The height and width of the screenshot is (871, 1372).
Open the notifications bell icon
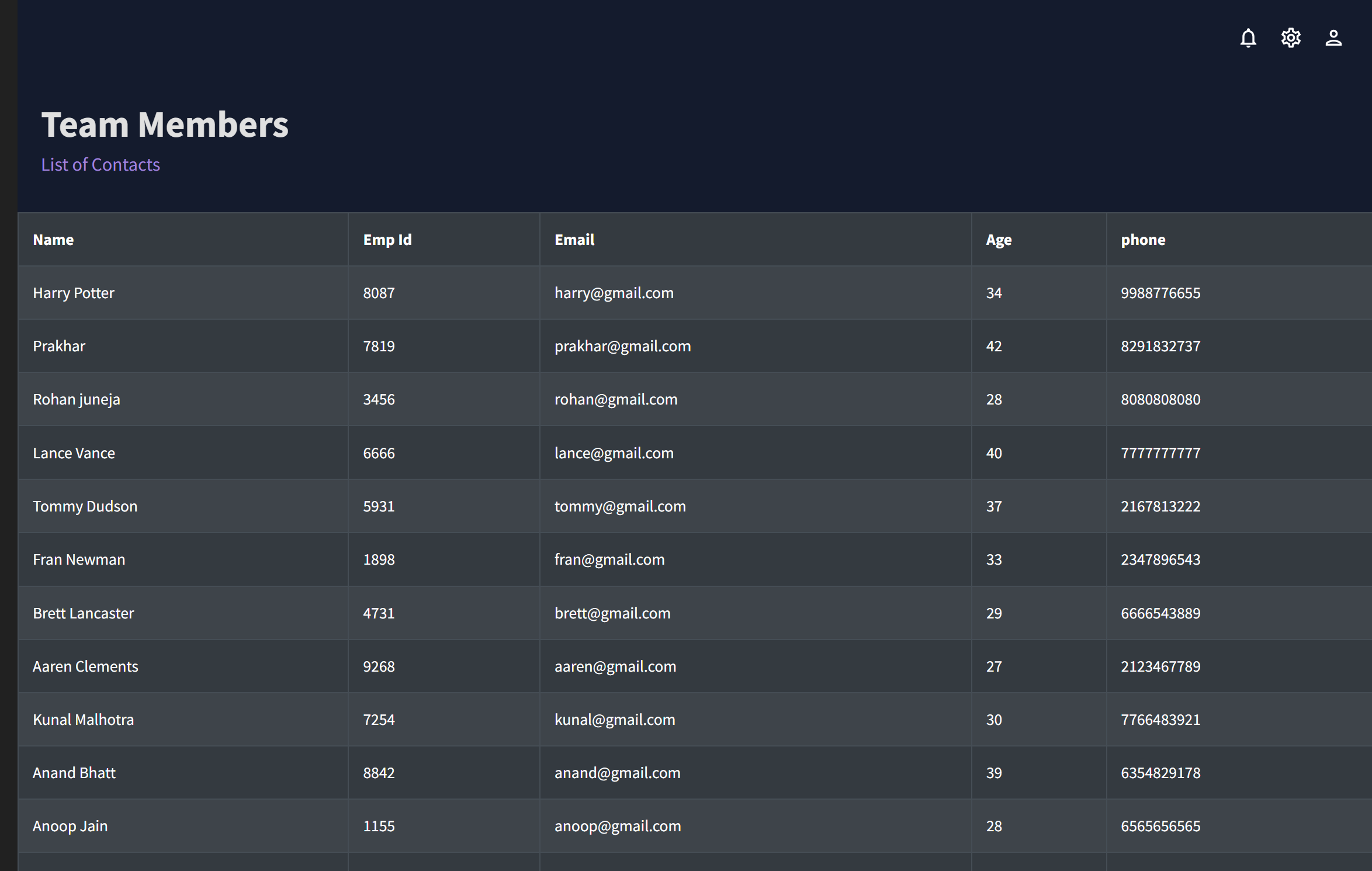point(1248,38)
